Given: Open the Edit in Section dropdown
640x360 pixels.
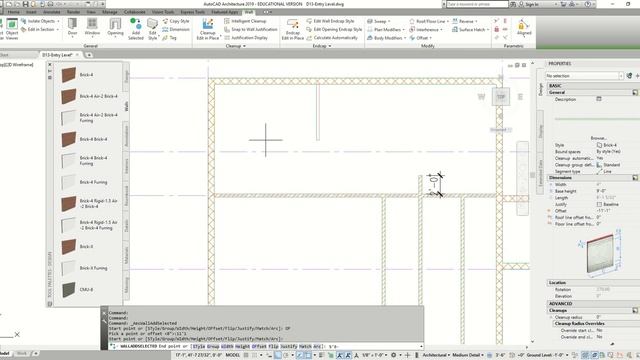Looking at the screenshot, I should (x=40, y=29).
